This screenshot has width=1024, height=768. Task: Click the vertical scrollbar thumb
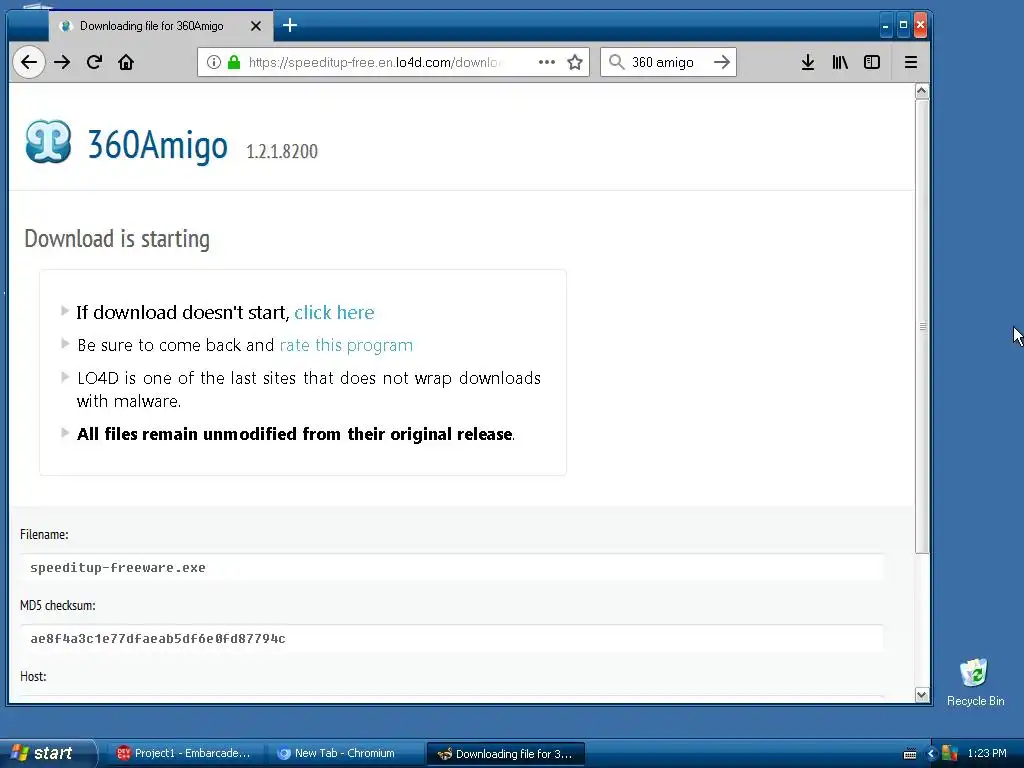coord(921,326)
